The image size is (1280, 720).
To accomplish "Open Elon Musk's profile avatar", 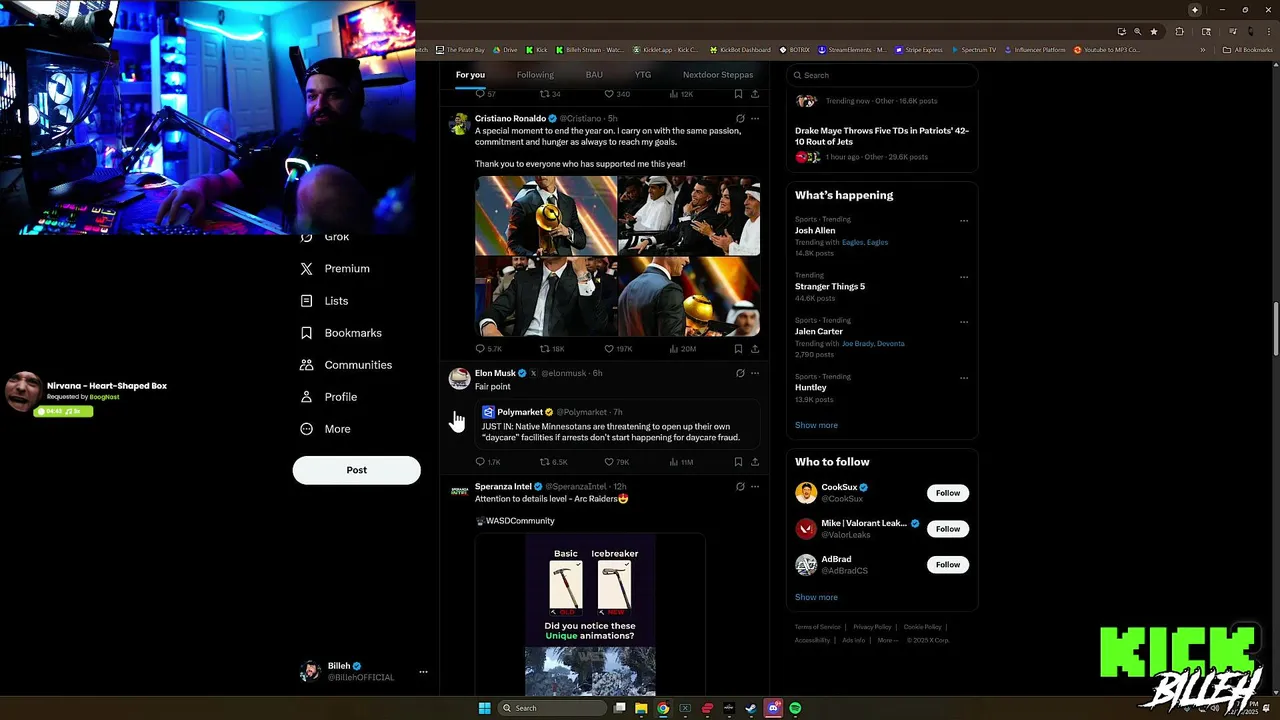I will click(459, 378).
